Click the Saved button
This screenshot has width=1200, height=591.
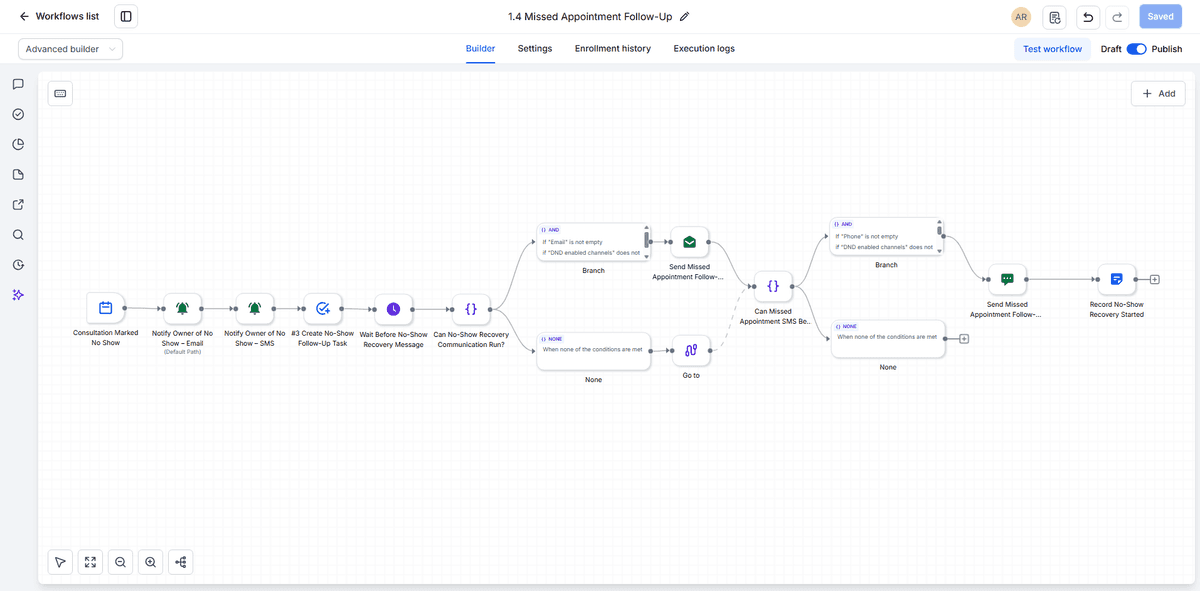1160,17
